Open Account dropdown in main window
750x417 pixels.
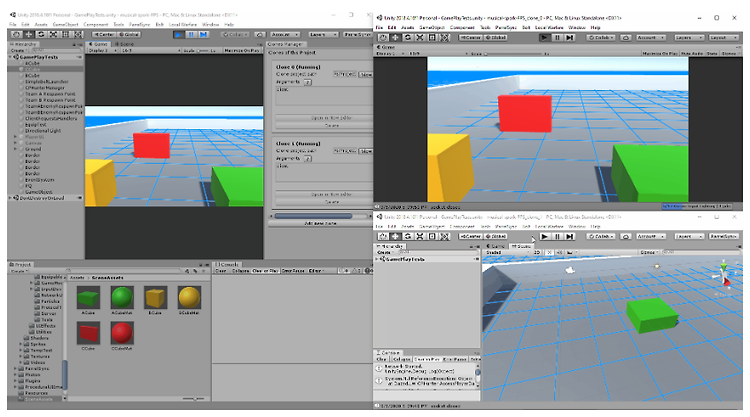[285, 34]
